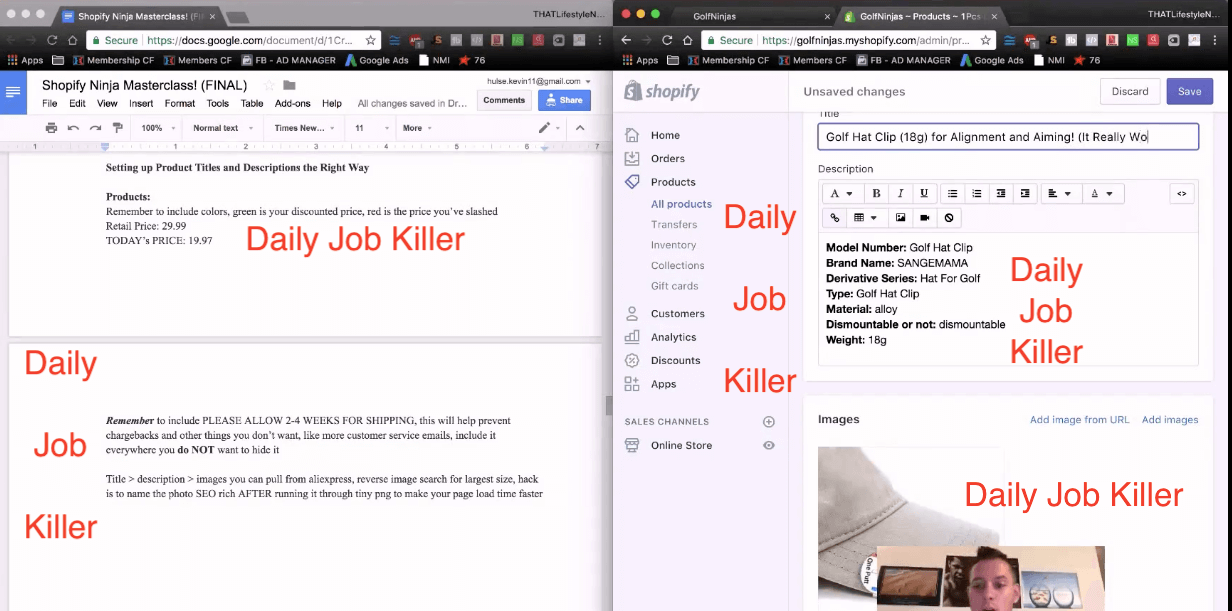Open the Format menu in Google Docs
The height and width of the screenshot is (611, 1232).
point(180,103)
